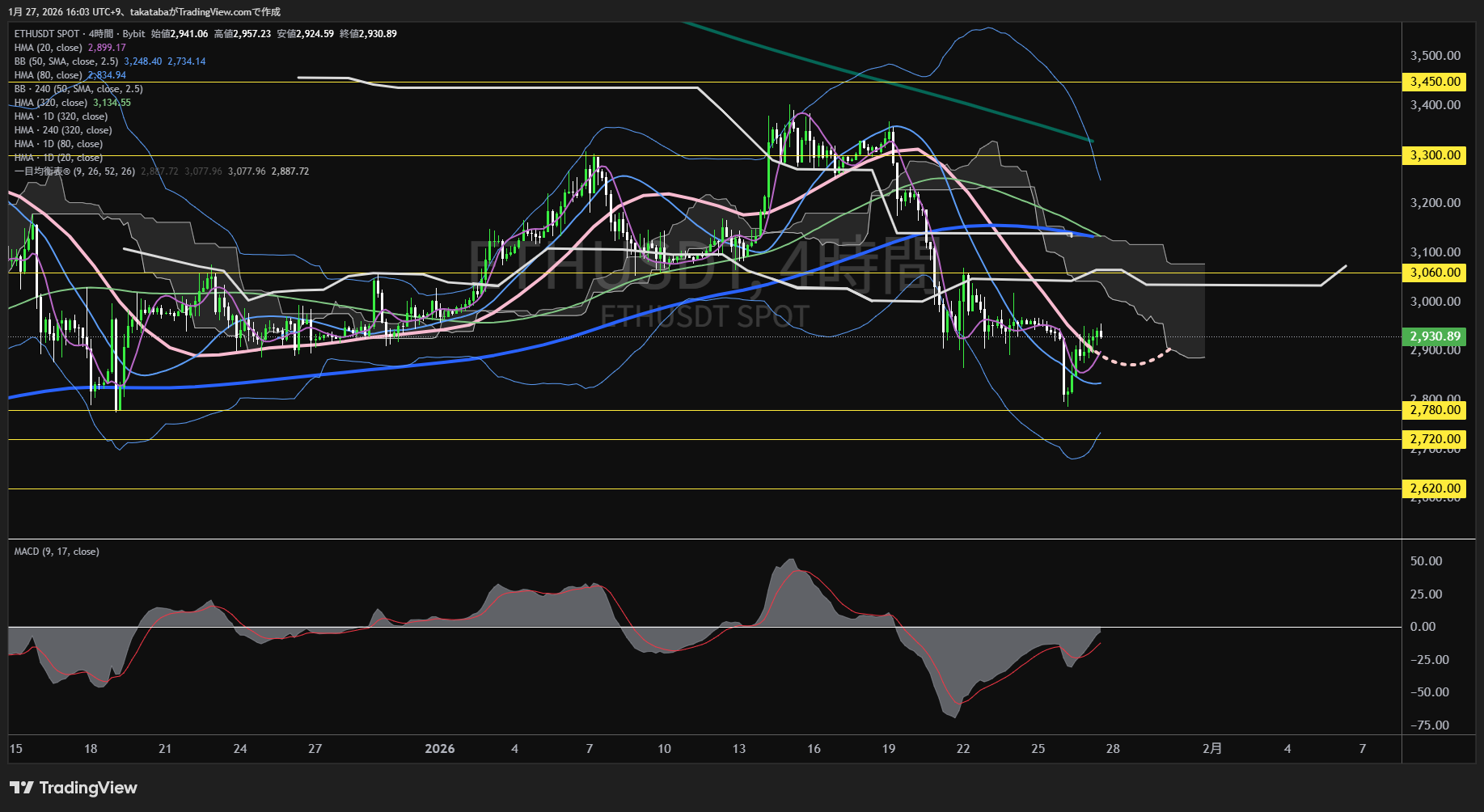Viewport: 1484px width, 812px height.
Task: Select the 2,780.00 price level label
Action: 1435,410
